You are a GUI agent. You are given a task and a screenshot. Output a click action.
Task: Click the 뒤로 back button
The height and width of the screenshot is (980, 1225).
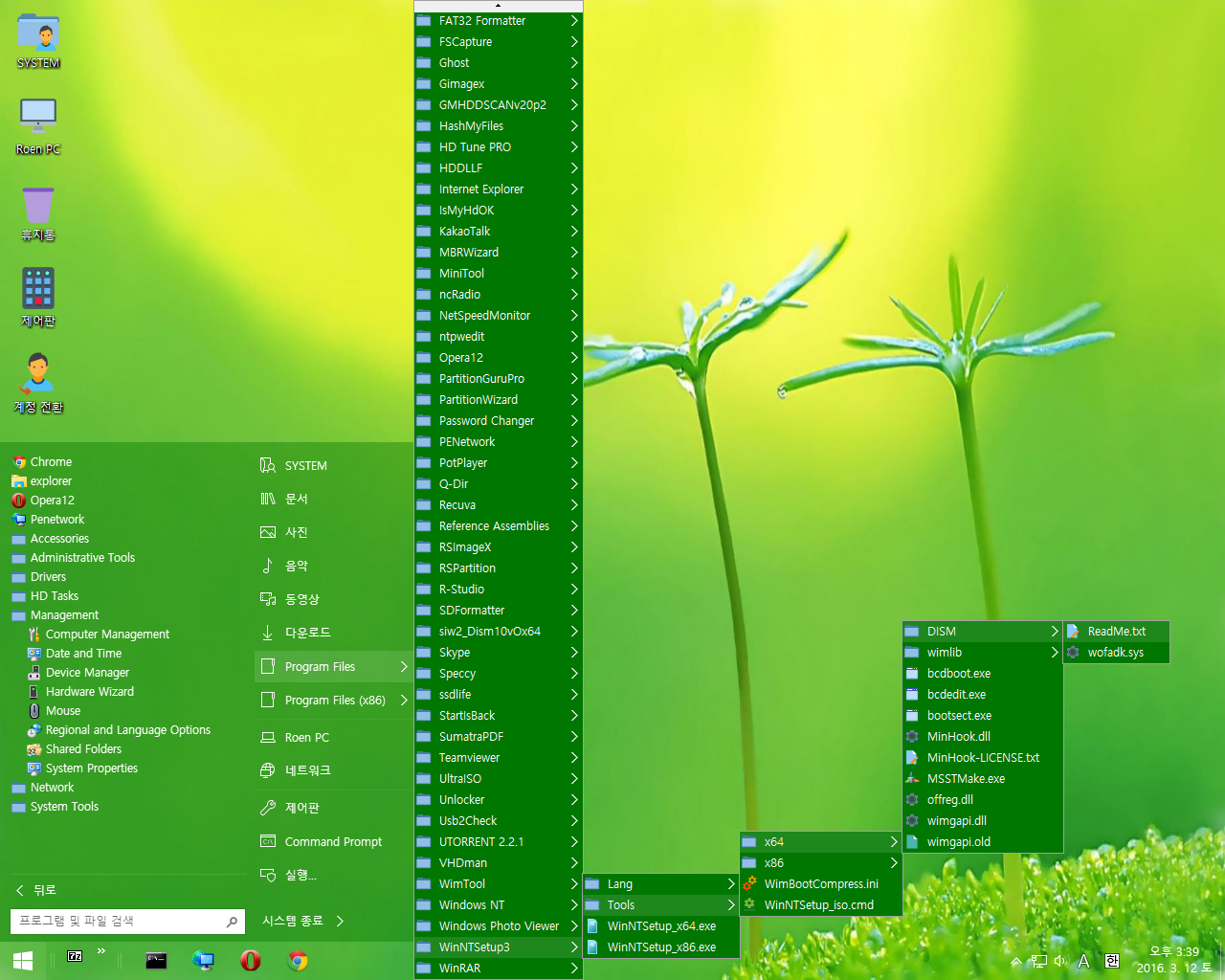pos(36,890)
